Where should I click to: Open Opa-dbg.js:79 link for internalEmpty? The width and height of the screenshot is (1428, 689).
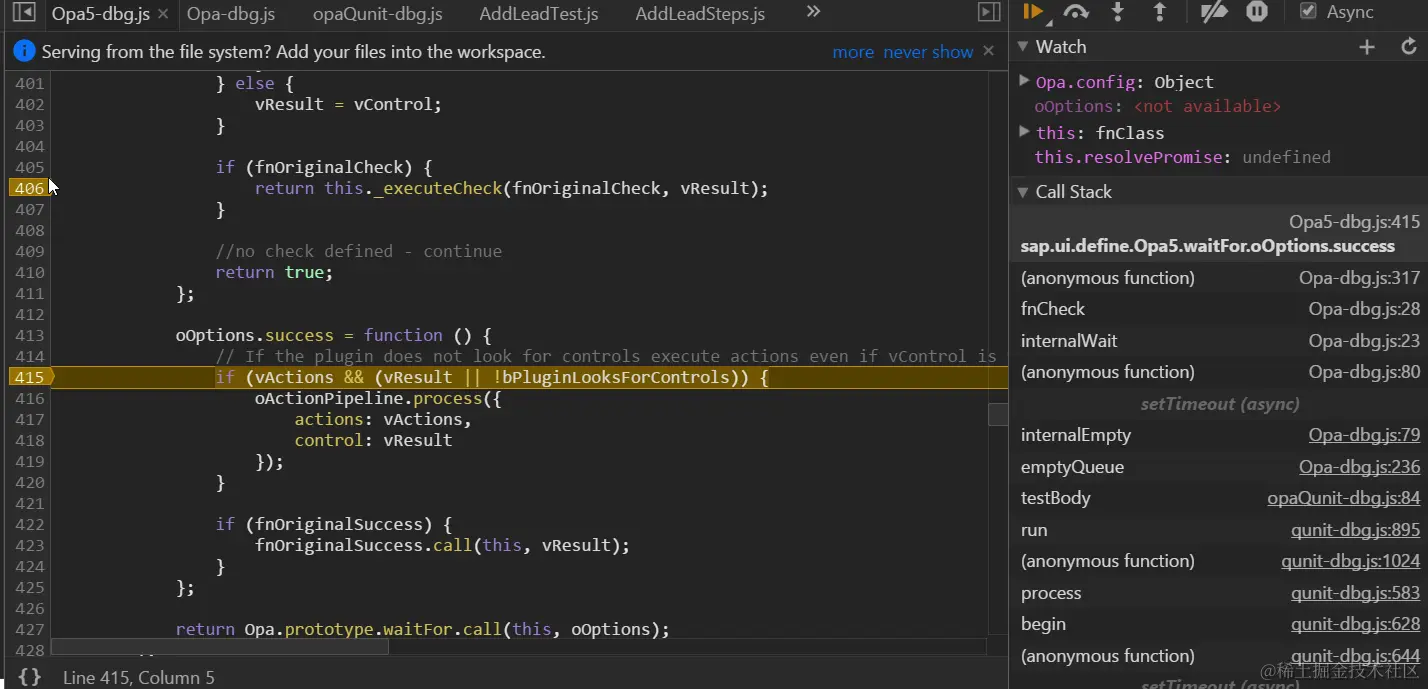pos(1364,435)
